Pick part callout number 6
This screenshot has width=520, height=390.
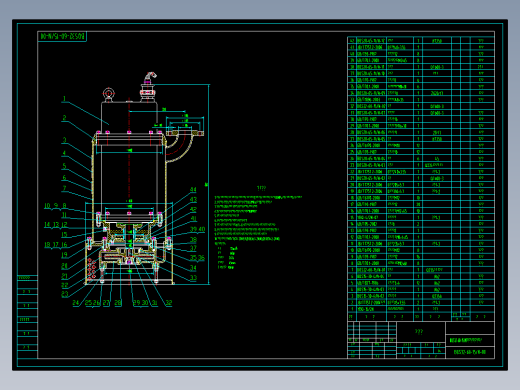[64, 178]
